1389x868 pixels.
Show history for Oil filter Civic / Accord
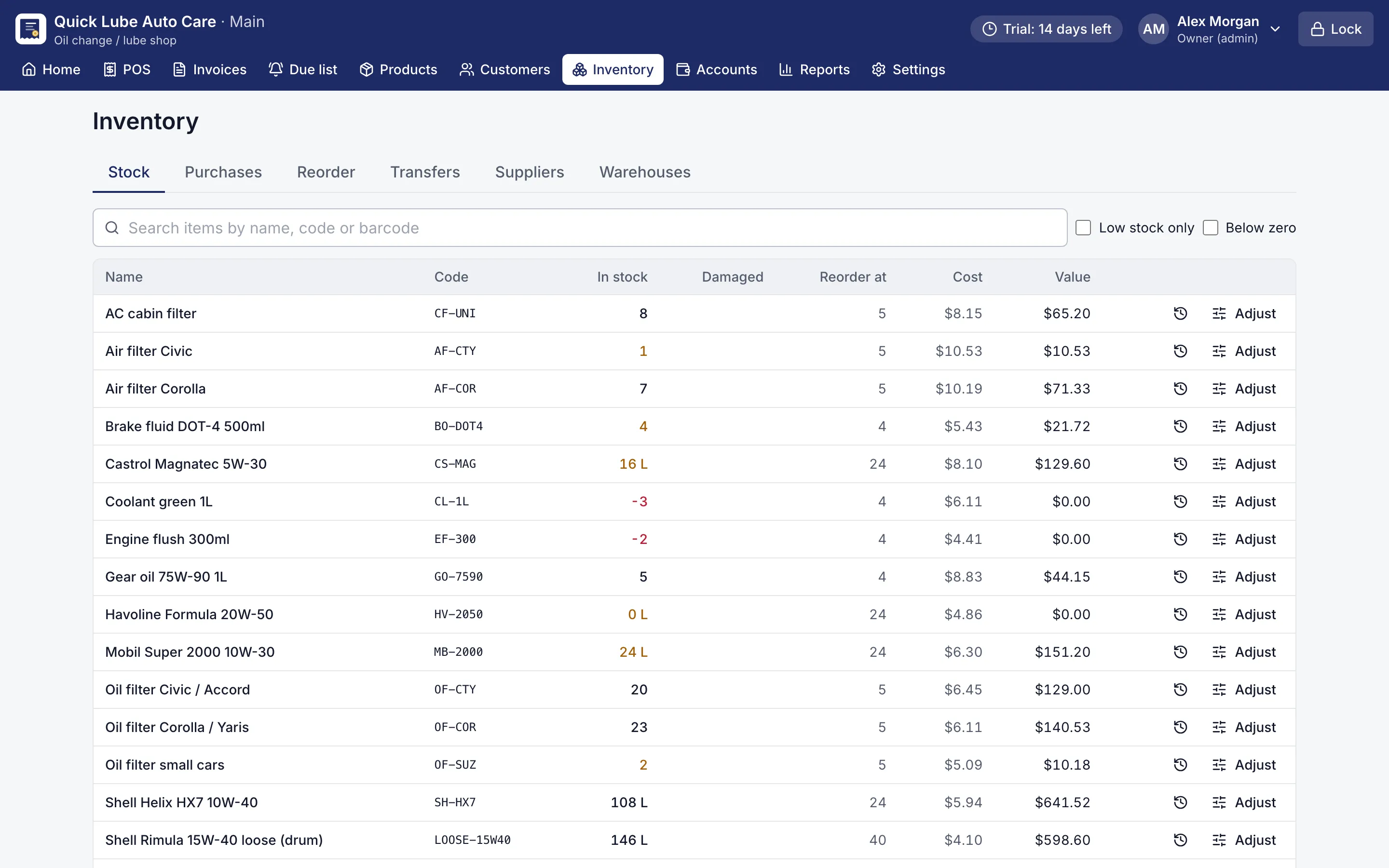(x=1180, y=690)
